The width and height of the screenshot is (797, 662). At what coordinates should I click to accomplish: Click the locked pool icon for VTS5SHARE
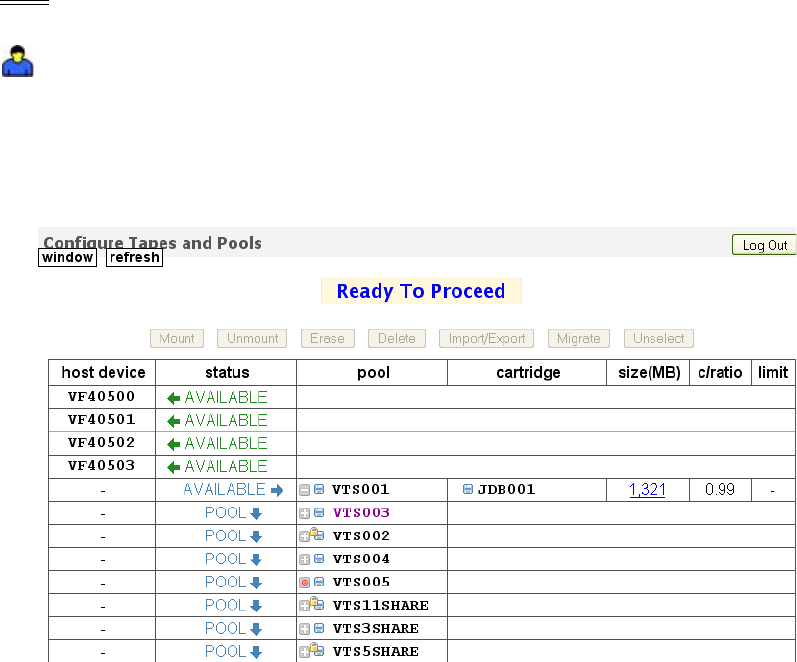(x=317, y=651)
